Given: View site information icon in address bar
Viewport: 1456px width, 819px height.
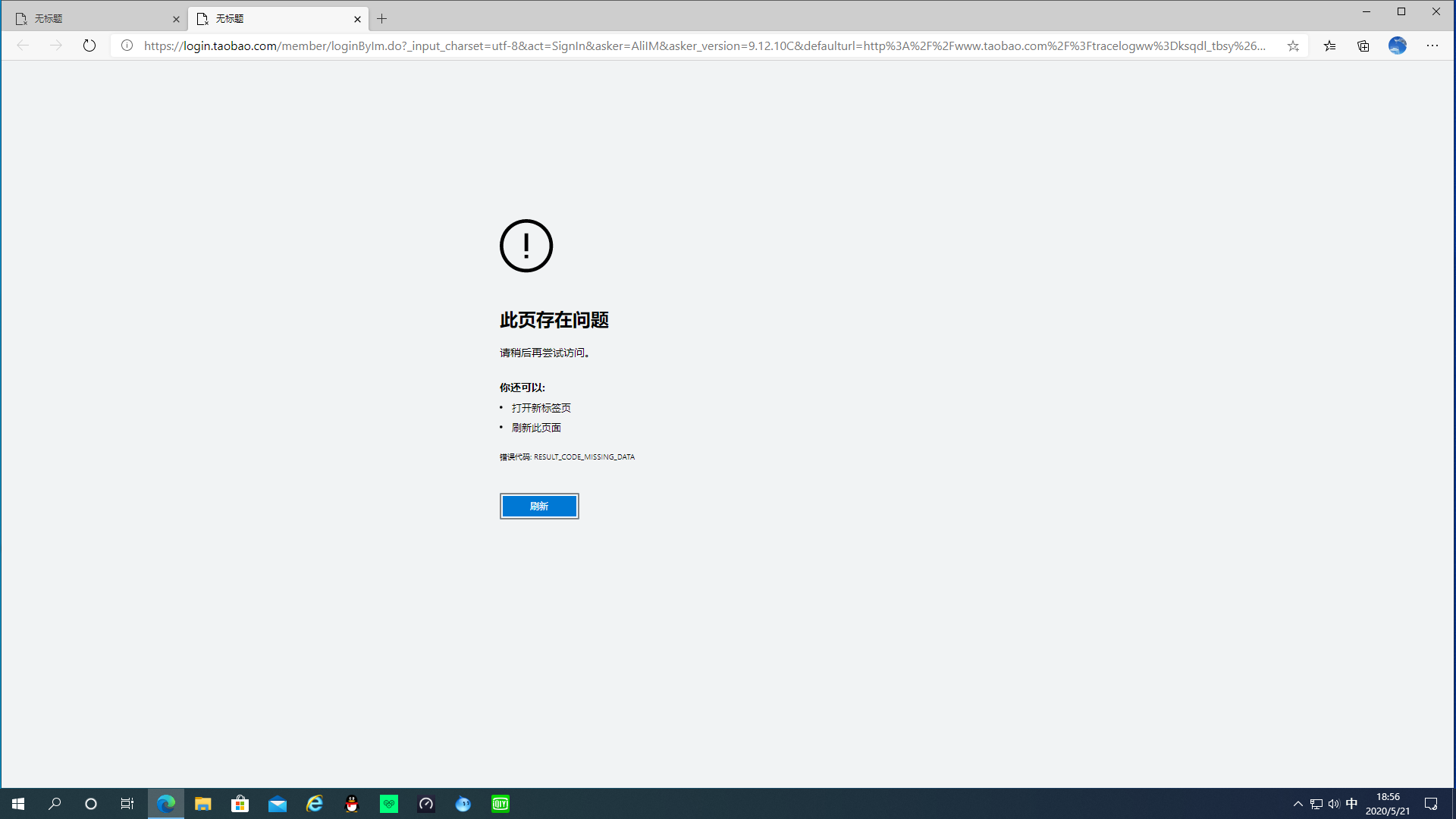Looking at the screenshot, I should point(127,45).
